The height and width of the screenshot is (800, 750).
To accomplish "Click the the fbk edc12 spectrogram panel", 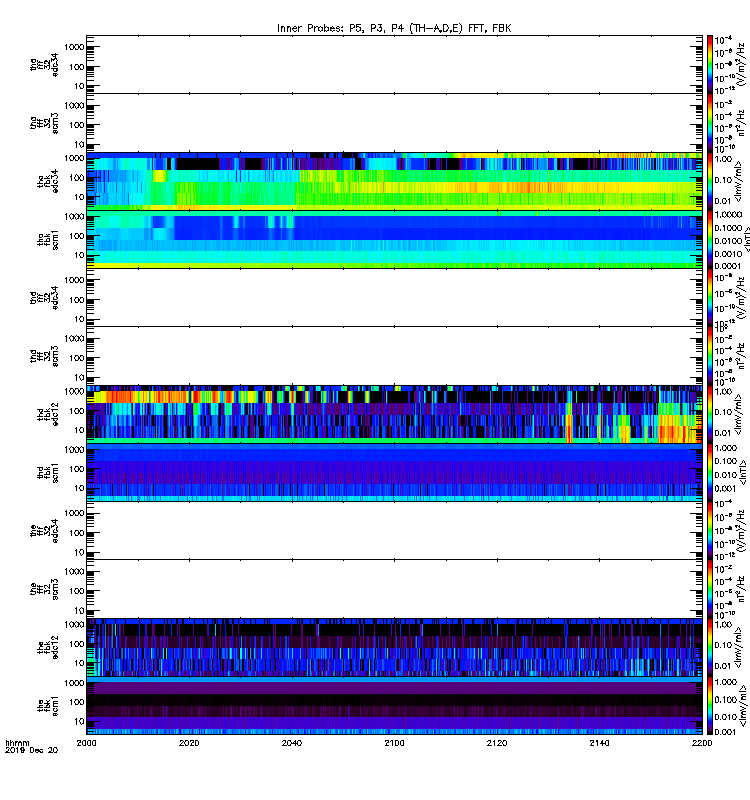I will [394, 647].
